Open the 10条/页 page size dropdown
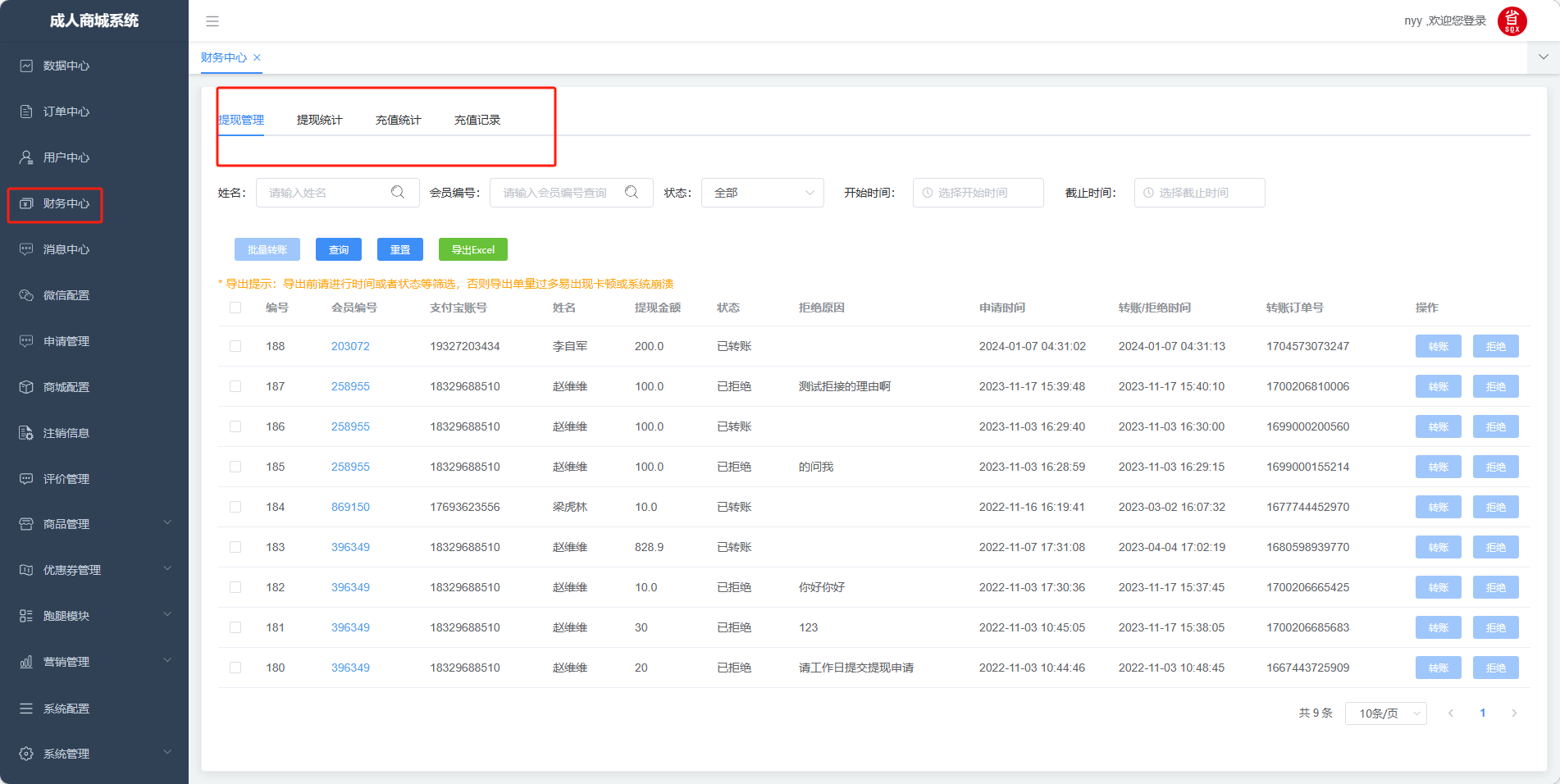 pyautogui.click(x=1385, y=713)
